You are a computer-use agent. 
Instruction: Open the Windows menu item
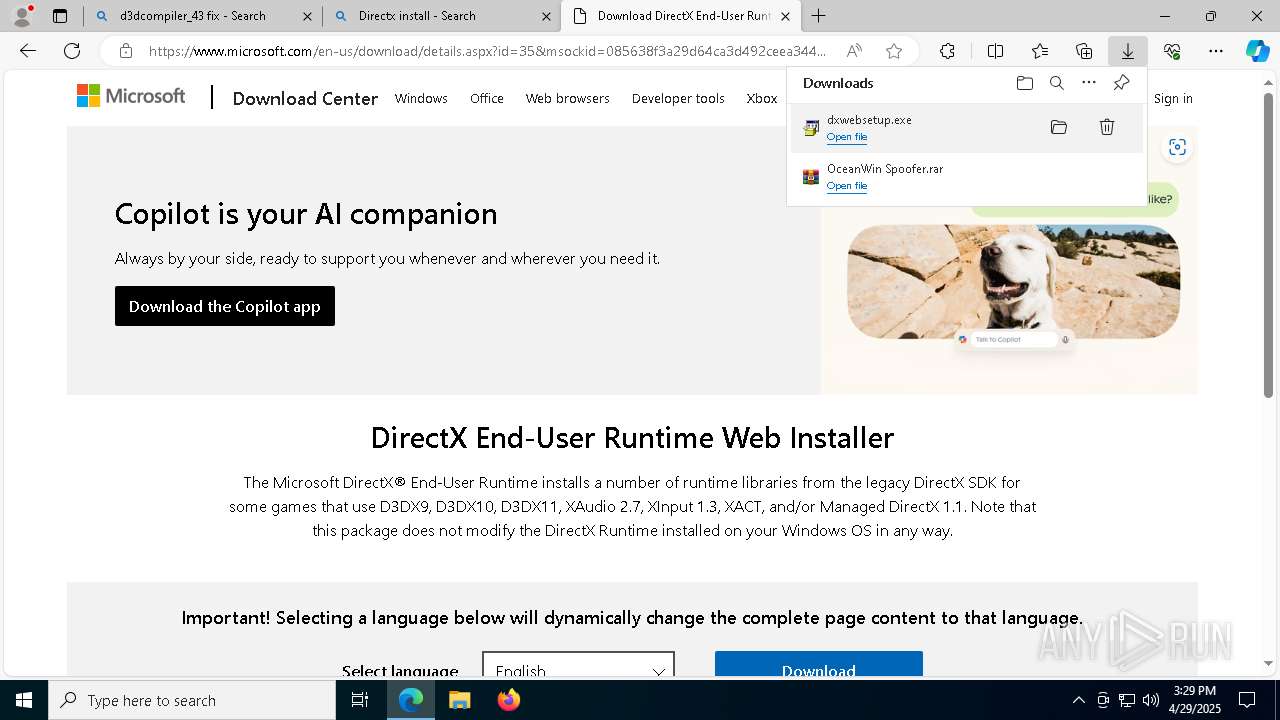click(x=421, y=98)
